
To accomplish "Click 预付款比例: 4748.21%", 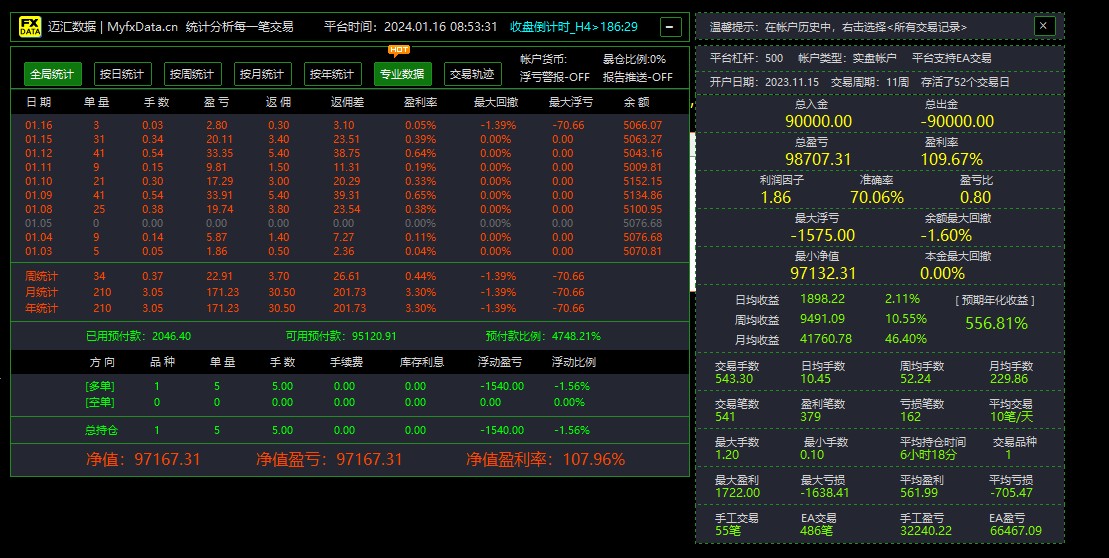I will point(543,336).
